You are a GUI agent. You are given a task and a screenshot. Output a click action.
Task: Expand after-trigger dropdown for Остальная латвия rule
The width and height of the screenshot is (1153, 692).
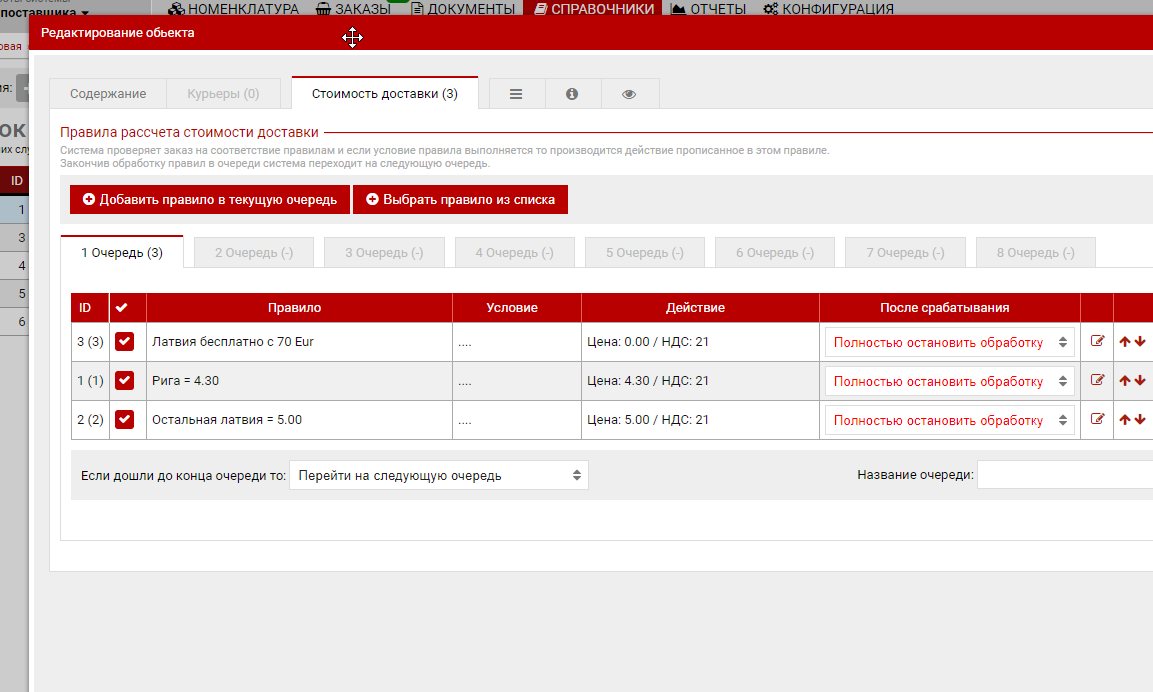click(949, 420)
